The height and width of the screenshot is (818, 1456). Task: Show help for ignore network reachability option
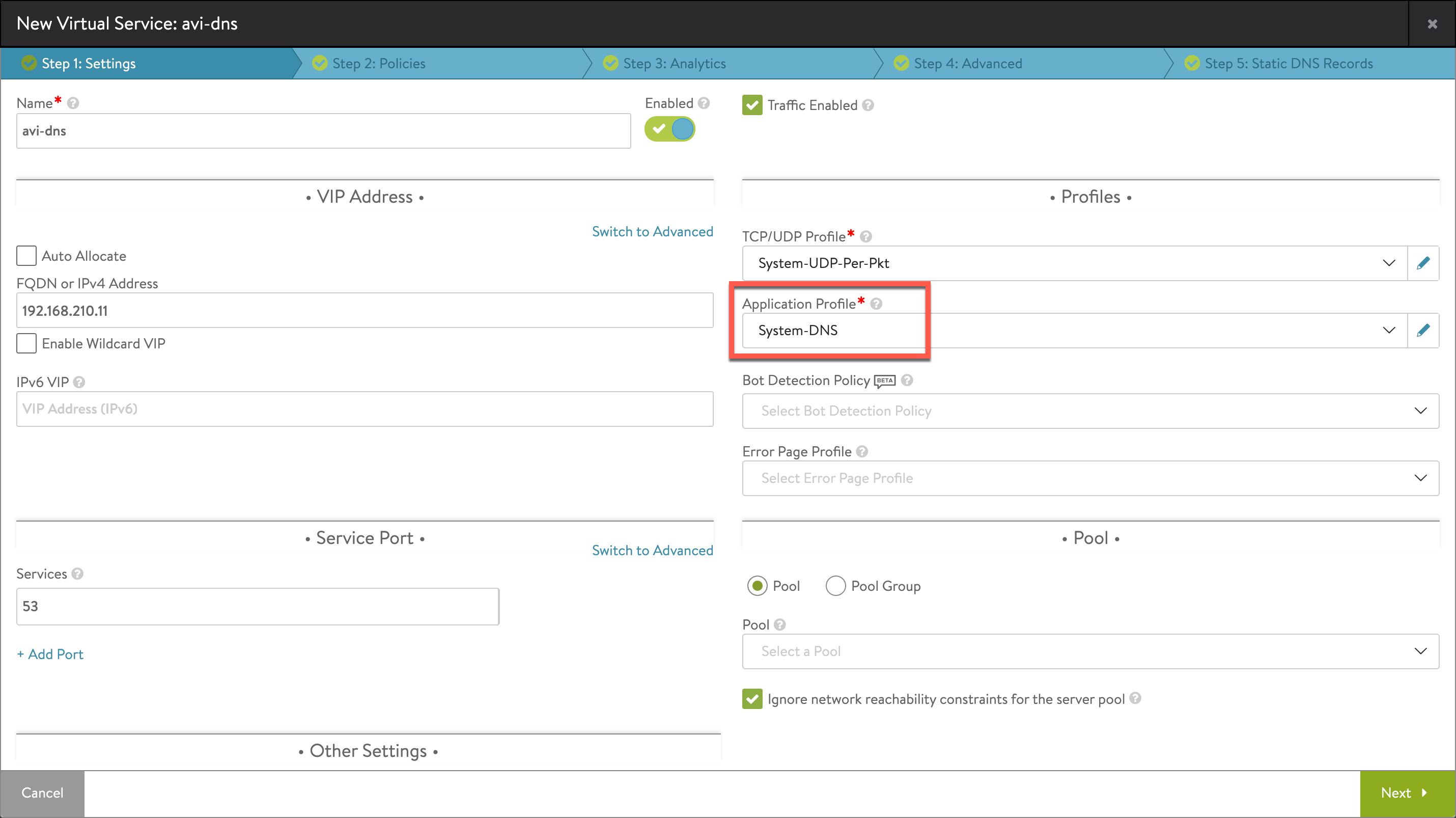[x=1135, y=698]
